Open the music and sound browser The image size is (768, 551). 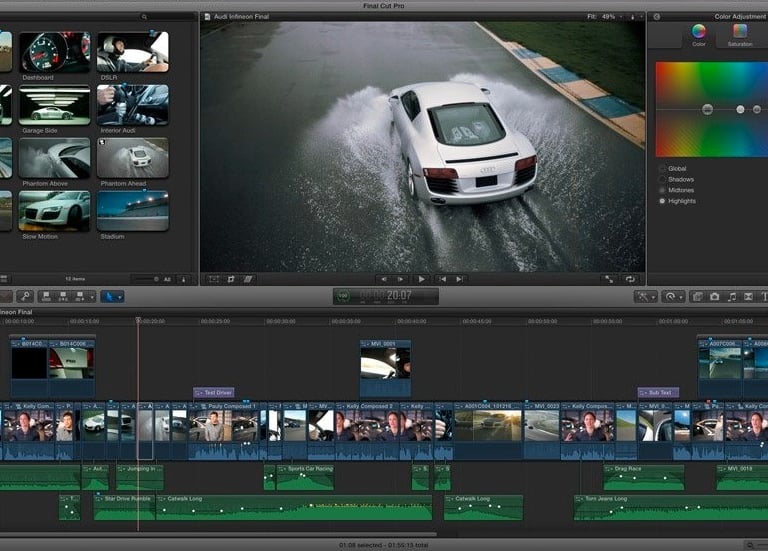coord(732,297)
